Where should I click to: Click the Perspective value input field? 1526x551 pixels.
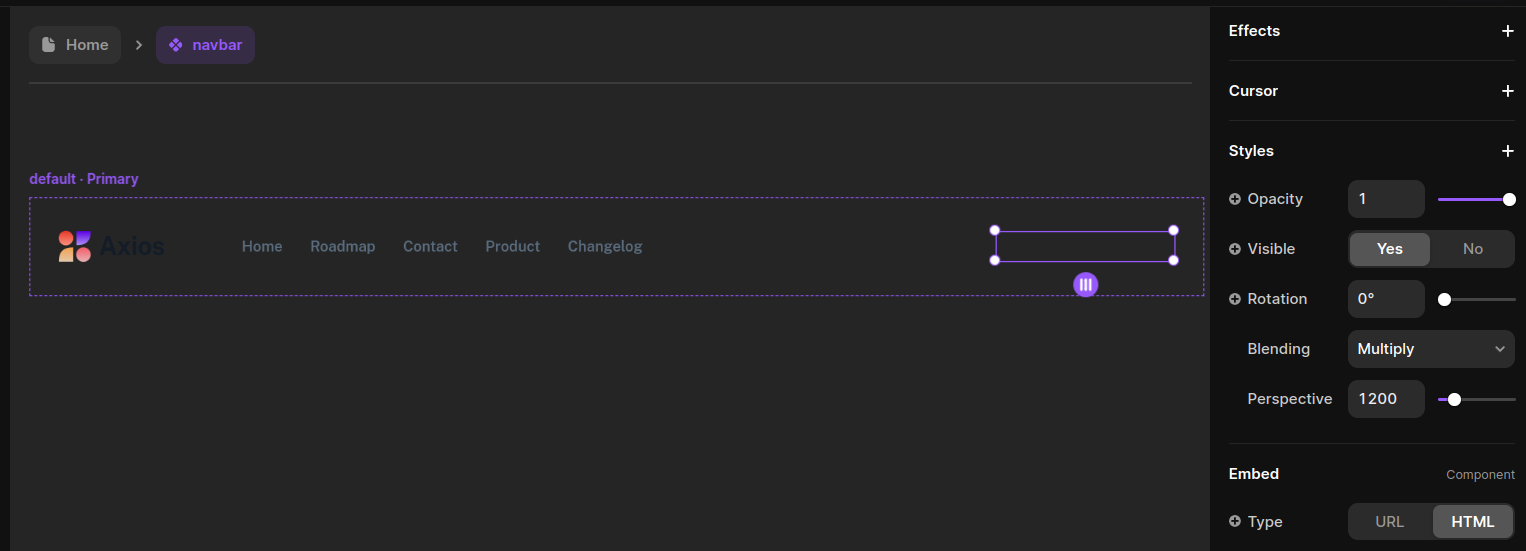tap(1385, 399)
